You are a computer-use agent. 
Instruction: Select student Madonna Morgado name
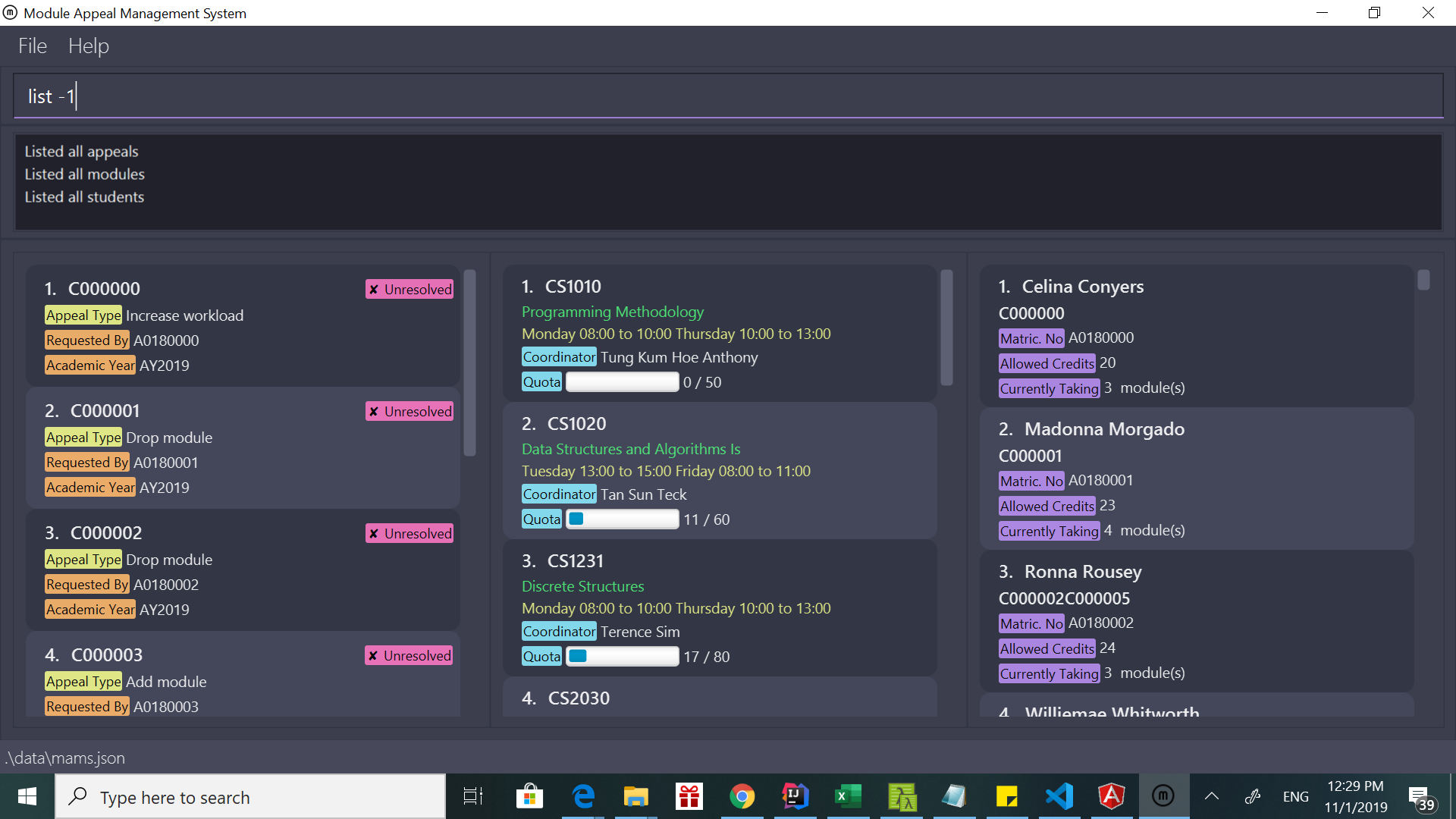pyautogui.click(x=1104, y=429)
